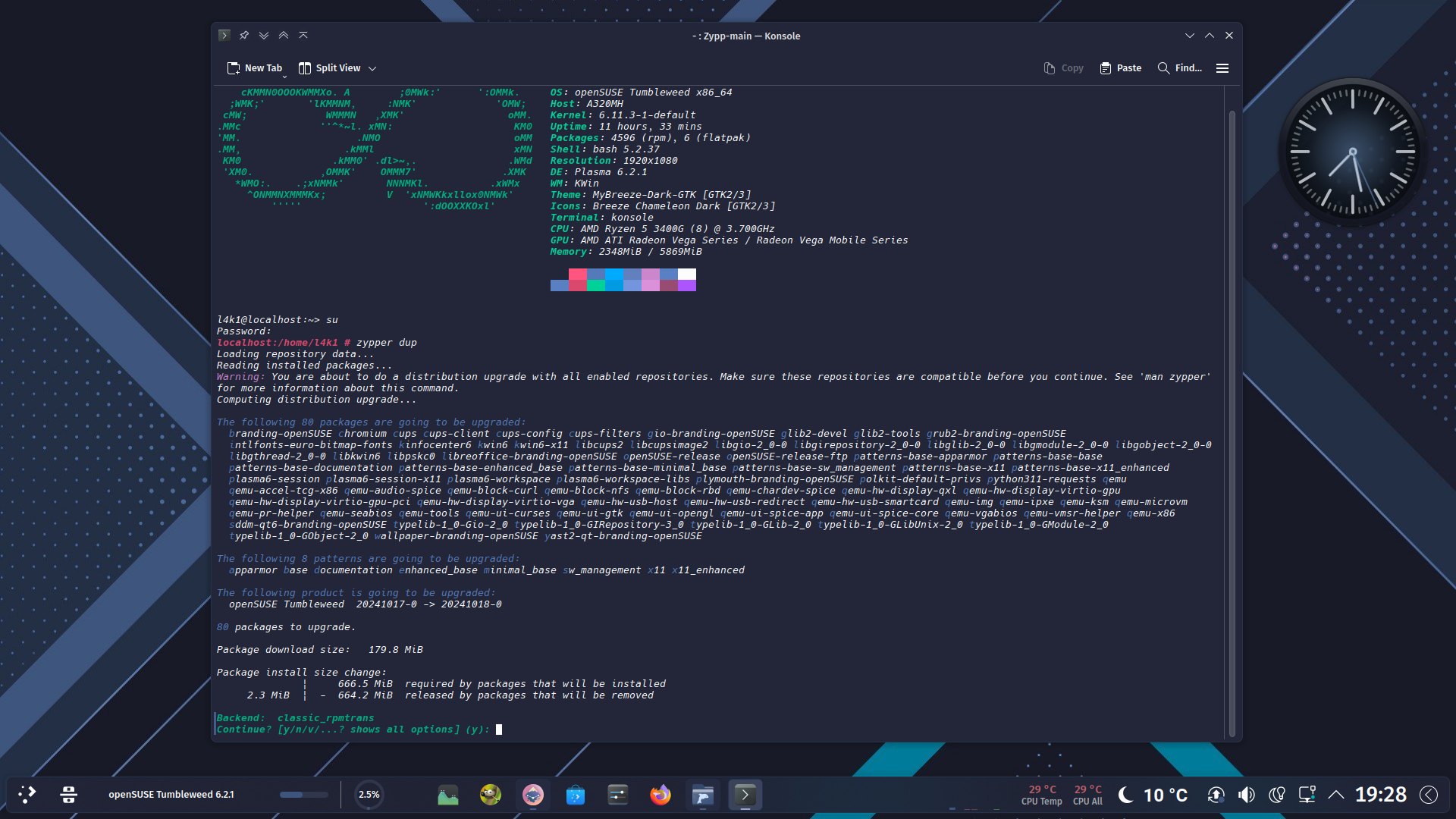Click the CPU All sensor widget
The image size is (1456, 819).
point(1087,795)
